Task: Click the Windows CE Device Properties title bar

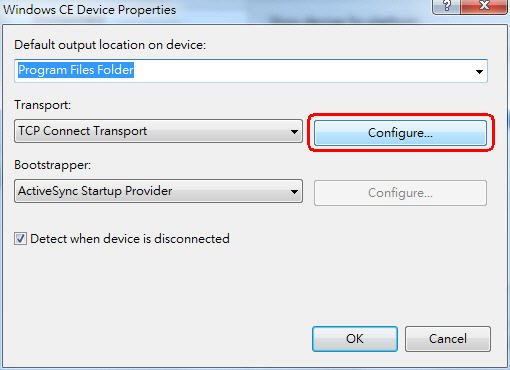Action: click(217, 10)
